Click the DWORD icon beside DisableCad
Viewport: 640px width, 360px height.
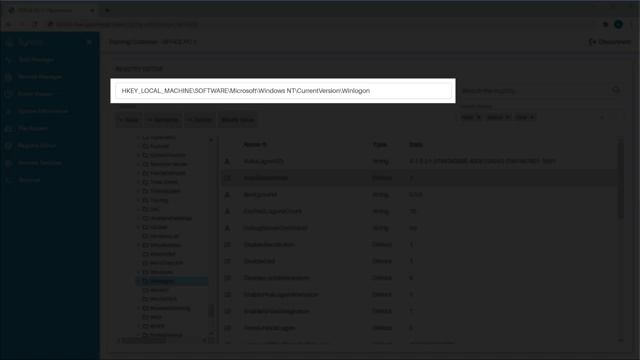click(x=227, y=261)
